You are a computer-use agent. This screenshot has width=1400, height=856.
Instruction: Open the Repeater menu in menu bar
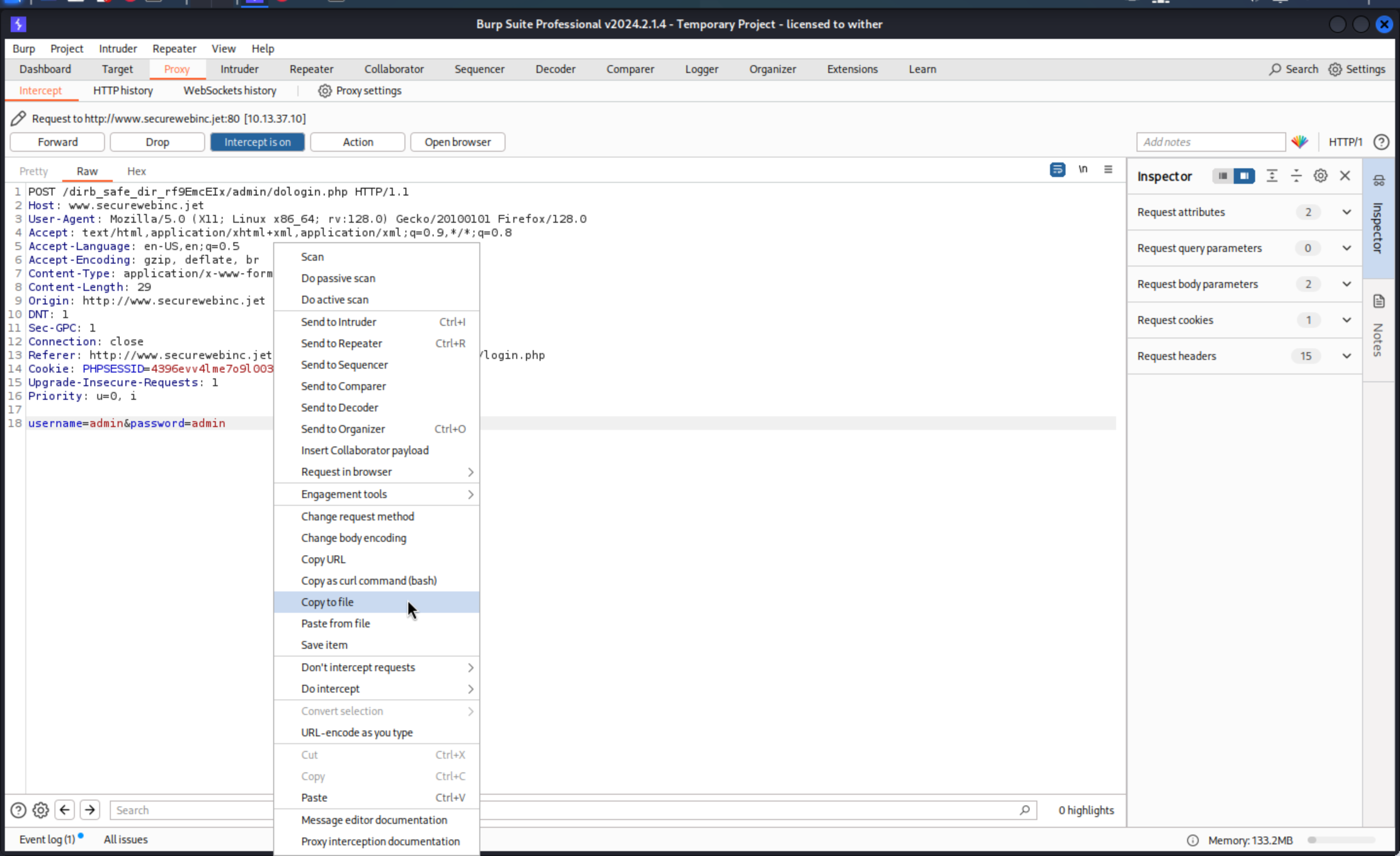point(174,49)
